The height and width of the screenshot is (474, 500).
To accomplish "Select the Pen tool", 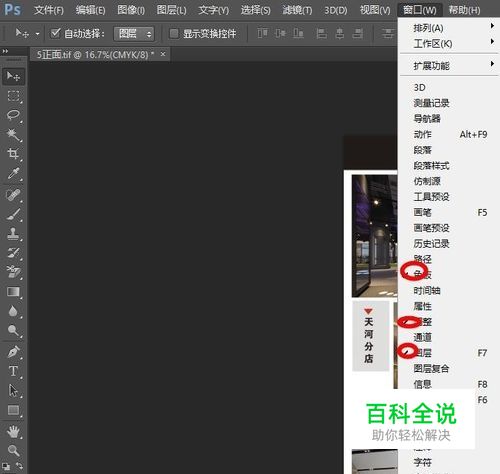I will 13,352.
